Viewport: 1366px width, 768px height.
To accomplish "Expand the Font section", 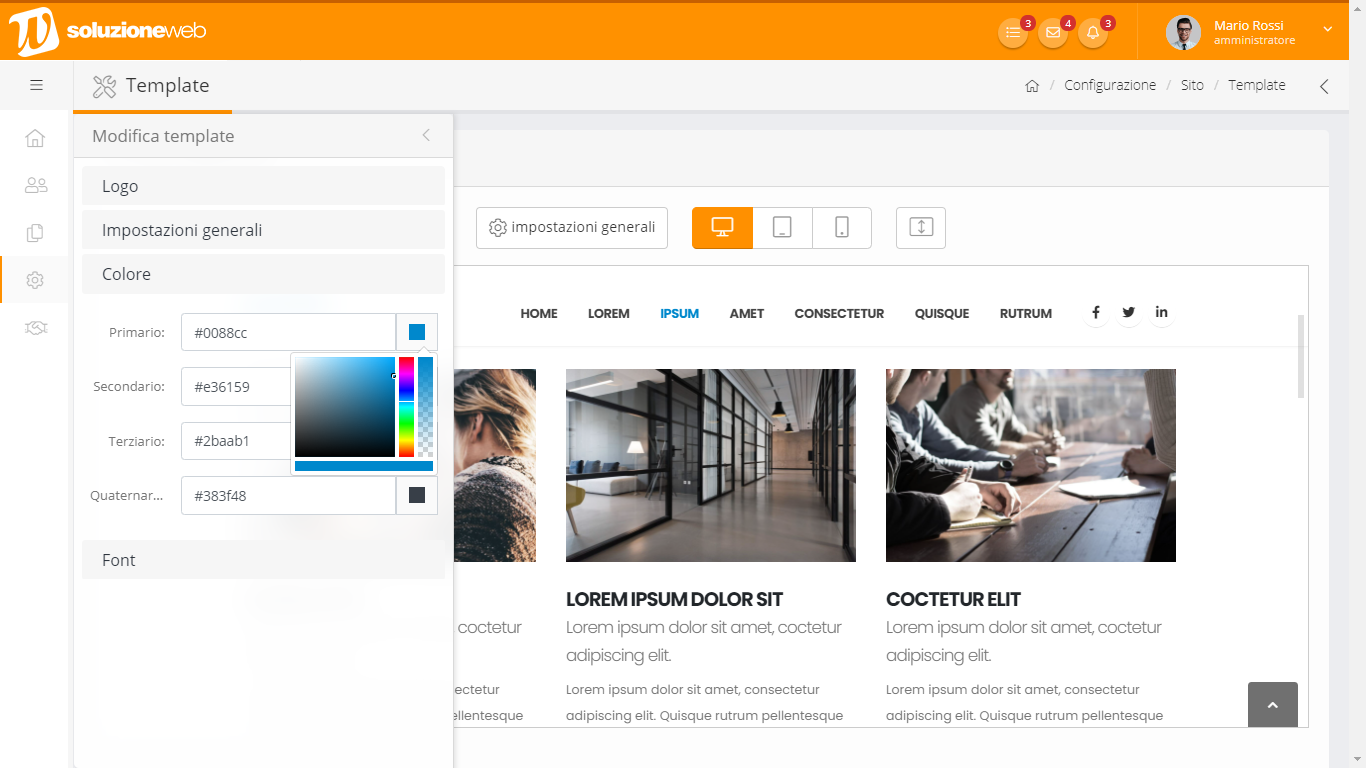I will tap(263, 560).
